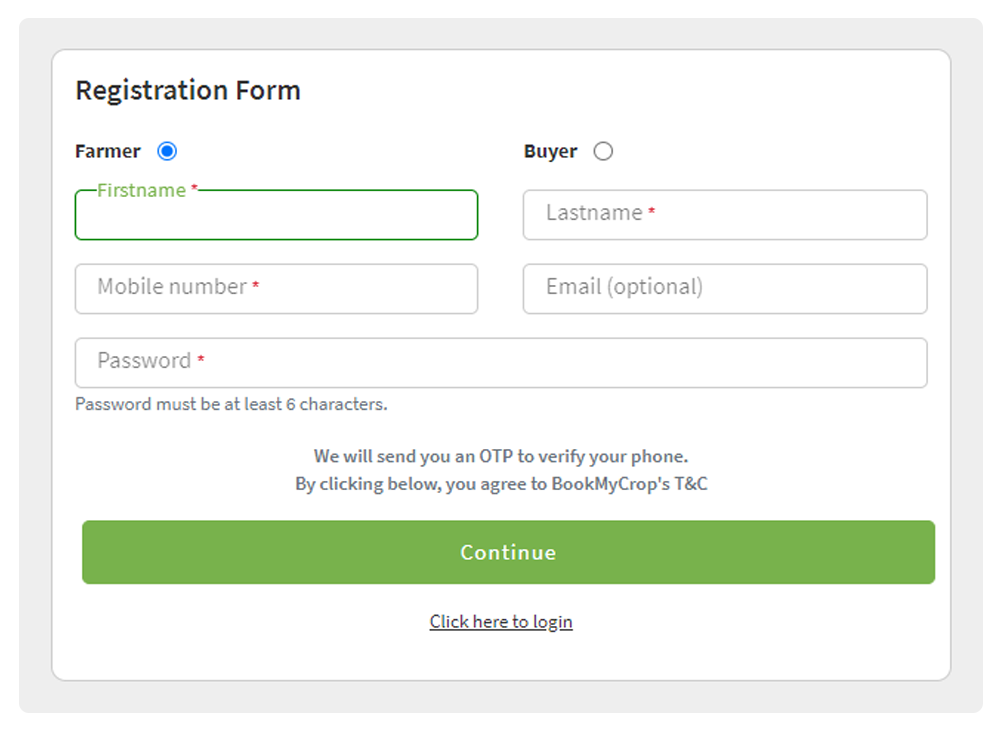Viewport: 997px width, 731px height.
Task: Click the red asterisk beside Lastname
Action: [x=652, y=213]
